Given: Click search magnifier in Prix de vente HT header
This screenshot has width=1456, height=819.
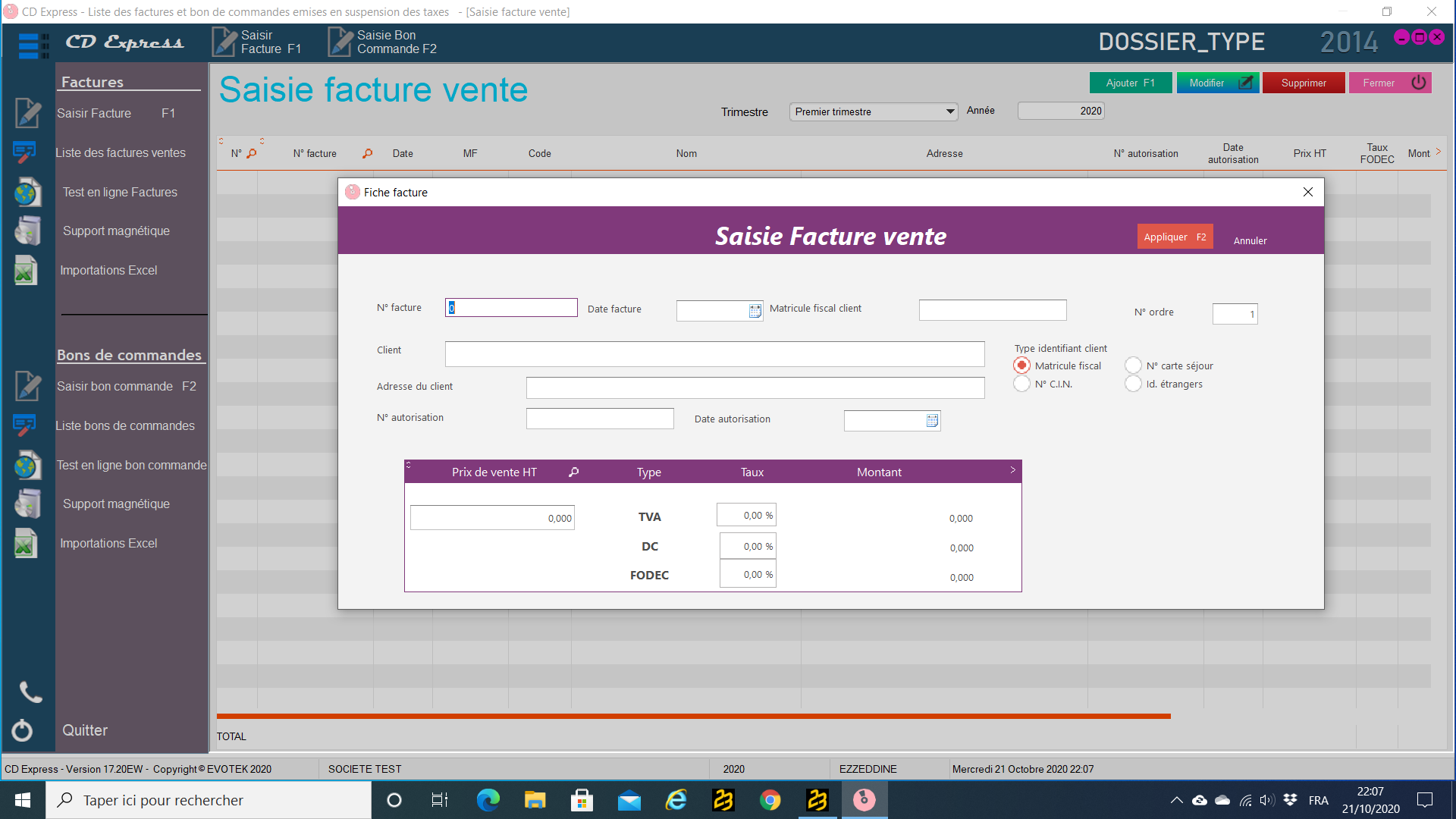Looking at the screenshot, I should click(x=574, y=472).
